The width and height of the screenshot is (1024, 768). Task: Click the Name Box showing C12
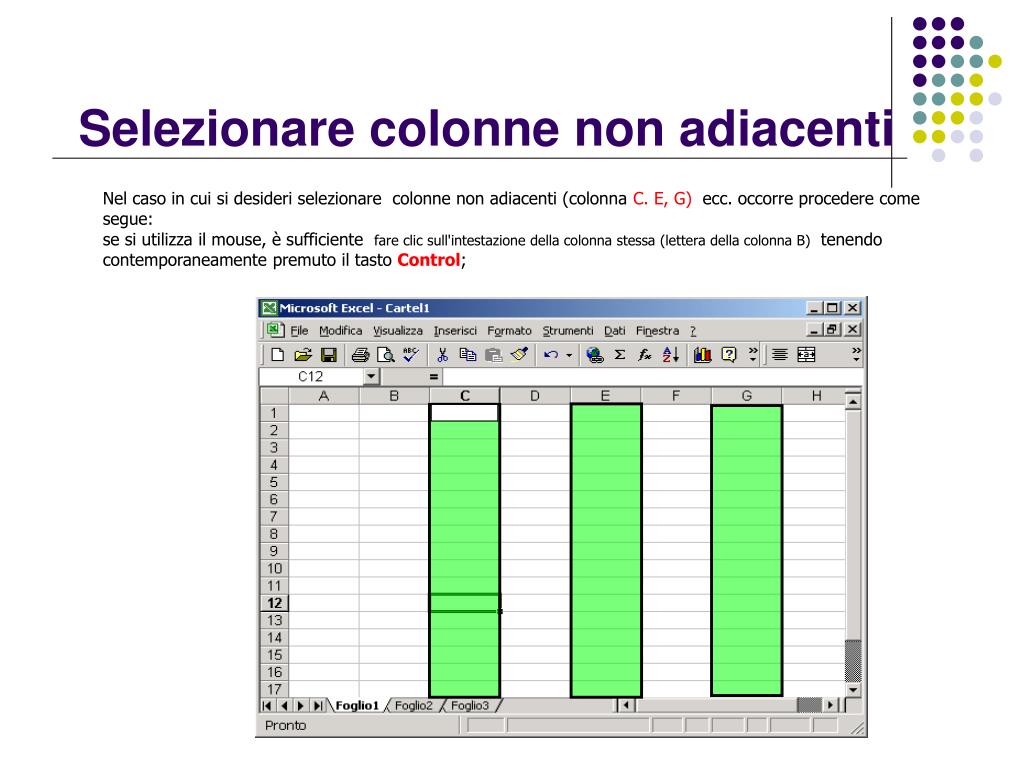(312, 376)
